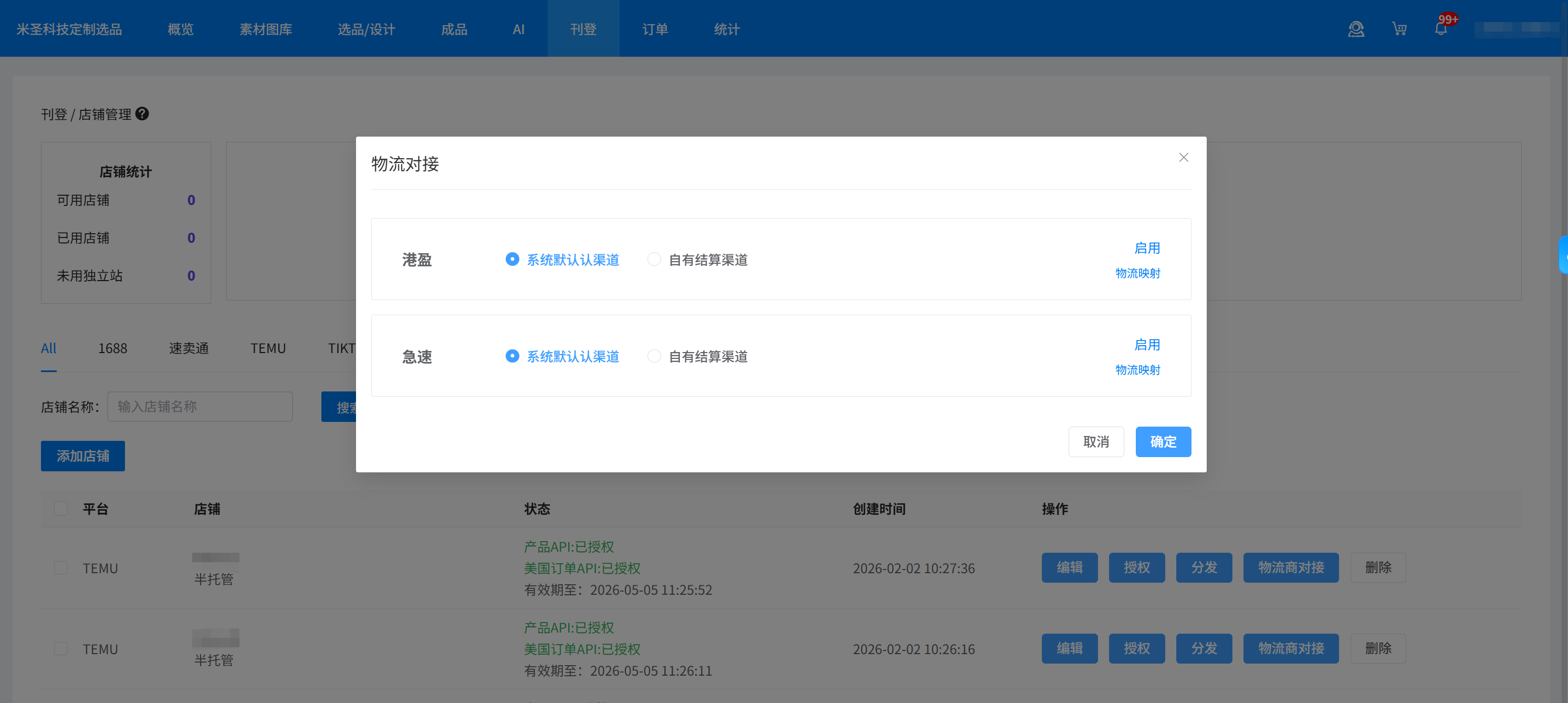Switch to the 速卖通 platform tab
Viewport: 1568px width, 703px height.
tap(189, 348)
